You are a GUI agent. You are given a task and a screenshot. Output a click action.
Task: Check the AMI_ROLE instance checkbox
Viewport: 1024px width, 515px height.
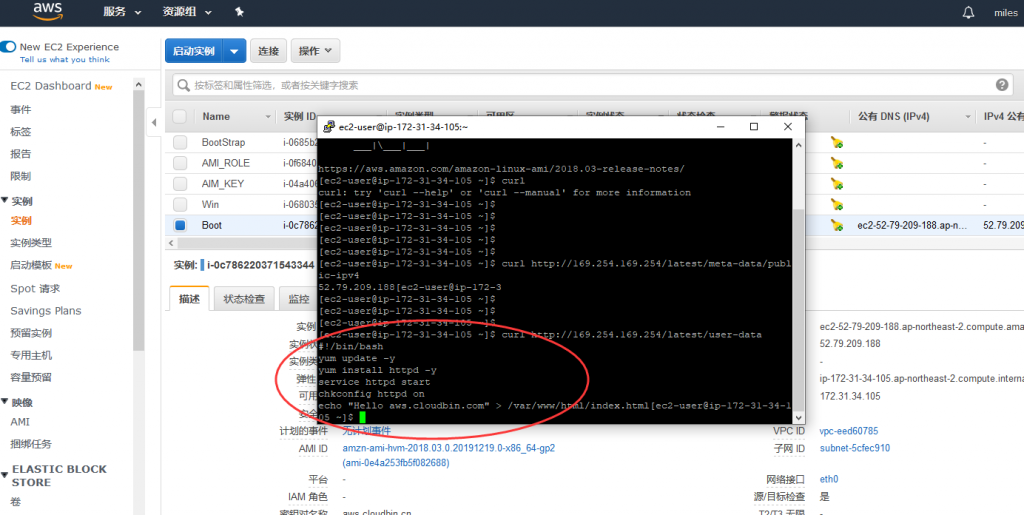180,163
